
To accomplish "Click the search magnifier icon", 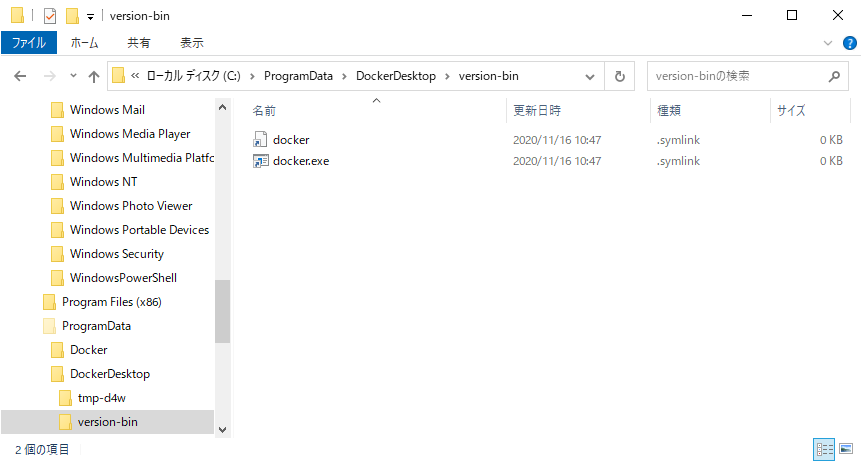I will click(x=834, y=76).
